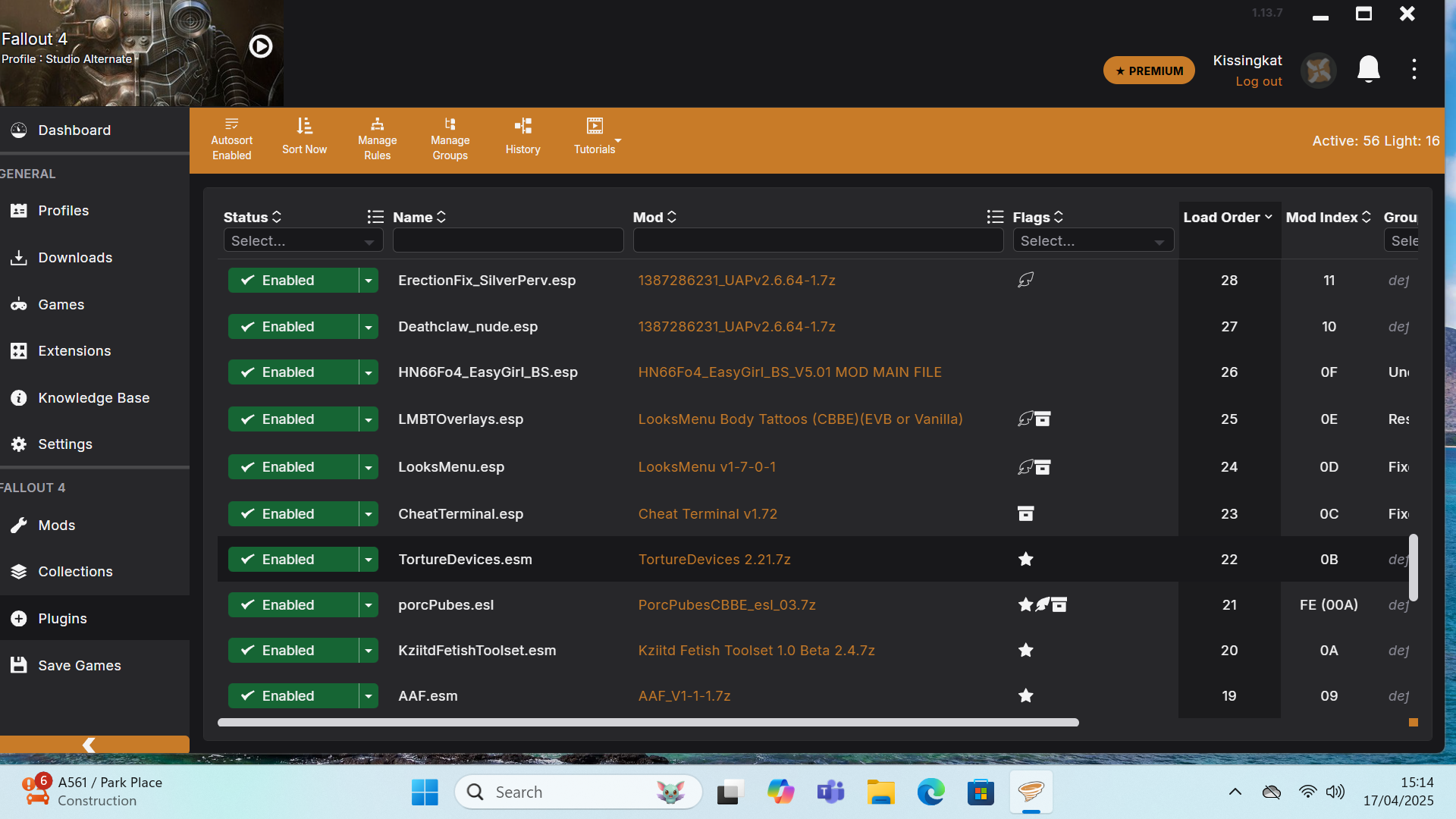Viewport: 1456px width, 819px height.
Task: Open status dropdown arrow for LooksMenu.esp
Action: pyautogui.click(x=369, y=467)
